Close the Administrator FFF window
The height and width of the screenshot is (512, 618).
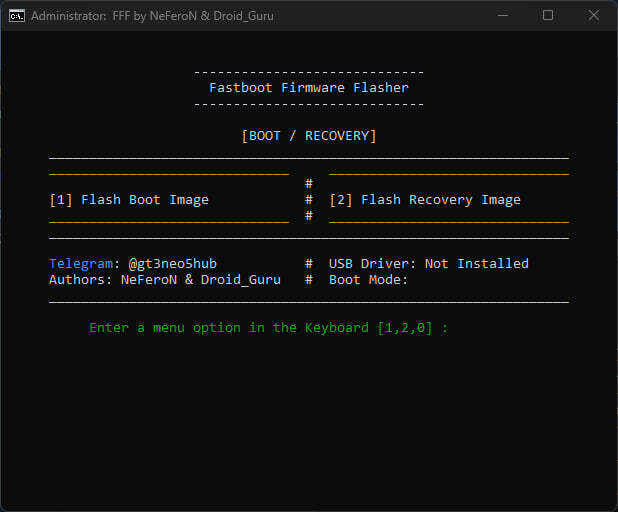coord(594,16)
